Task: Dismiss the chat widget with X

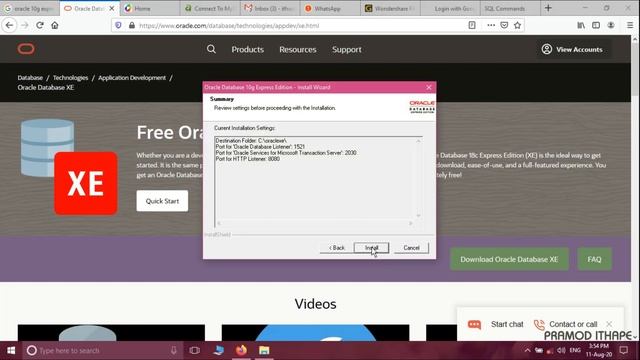Action: point(609,324)
